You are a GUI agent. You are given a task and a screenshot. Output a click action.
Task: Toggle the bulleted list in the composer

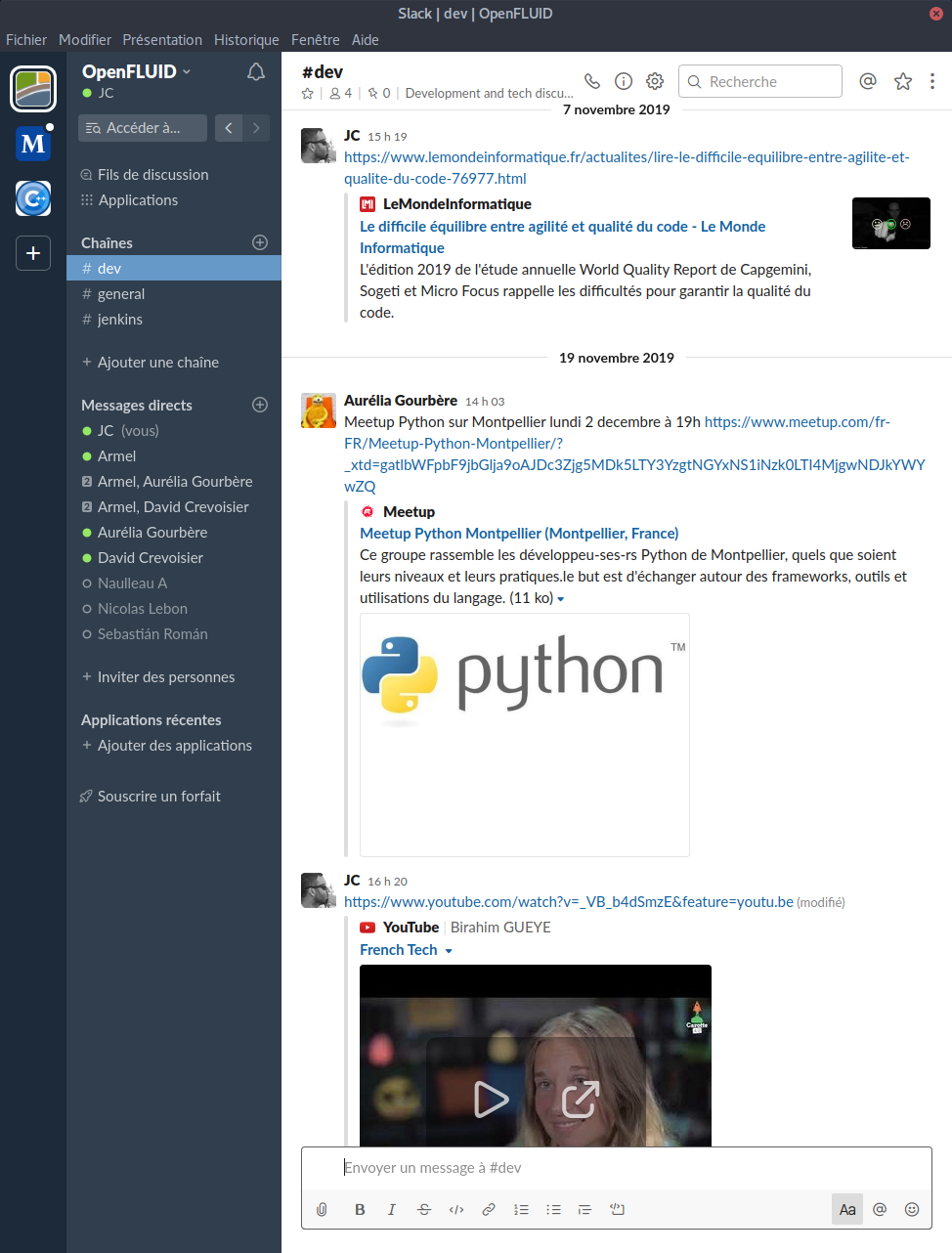[553, 1209]
